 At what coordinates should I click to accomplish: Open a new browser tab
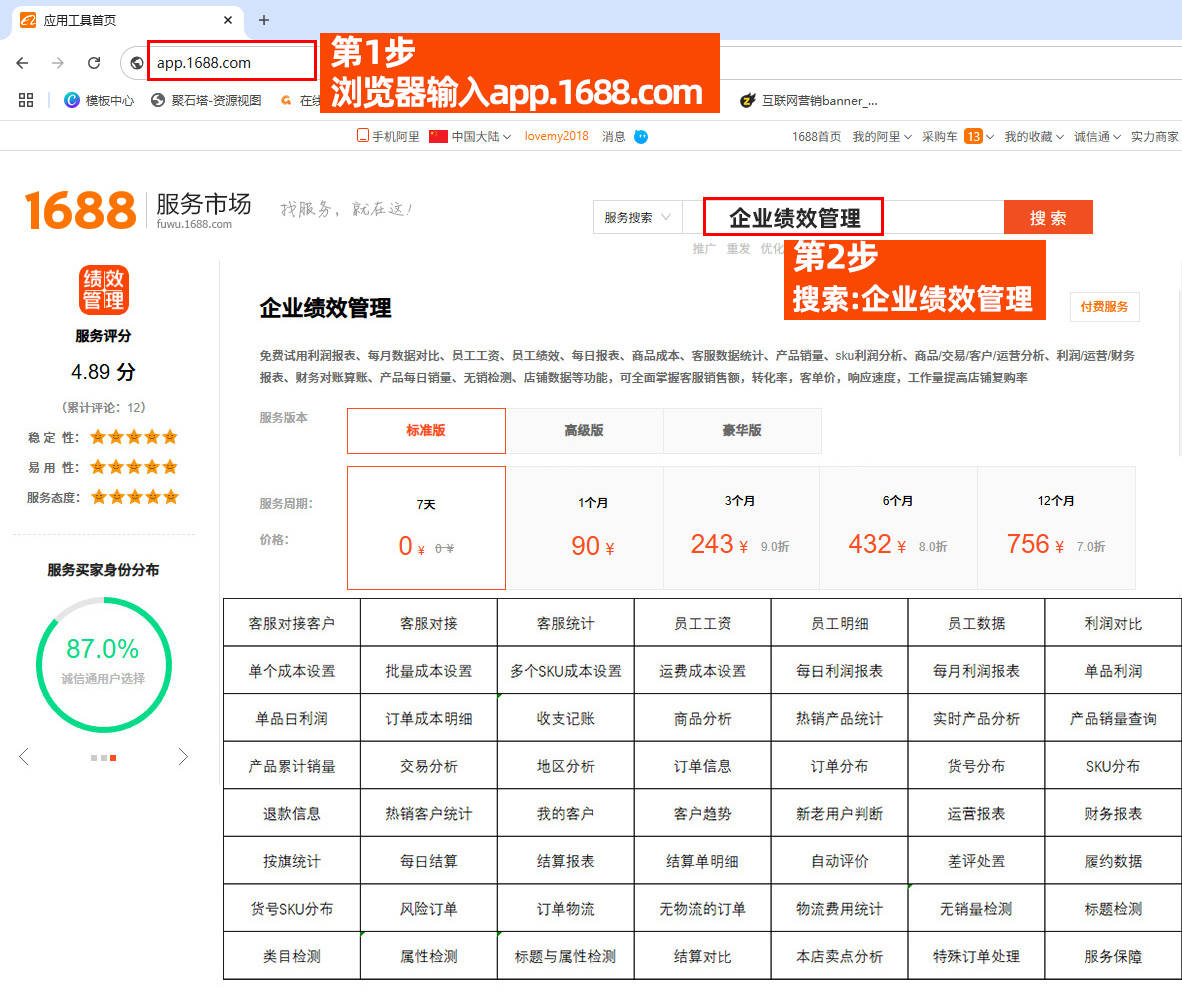tap(264, 20)
